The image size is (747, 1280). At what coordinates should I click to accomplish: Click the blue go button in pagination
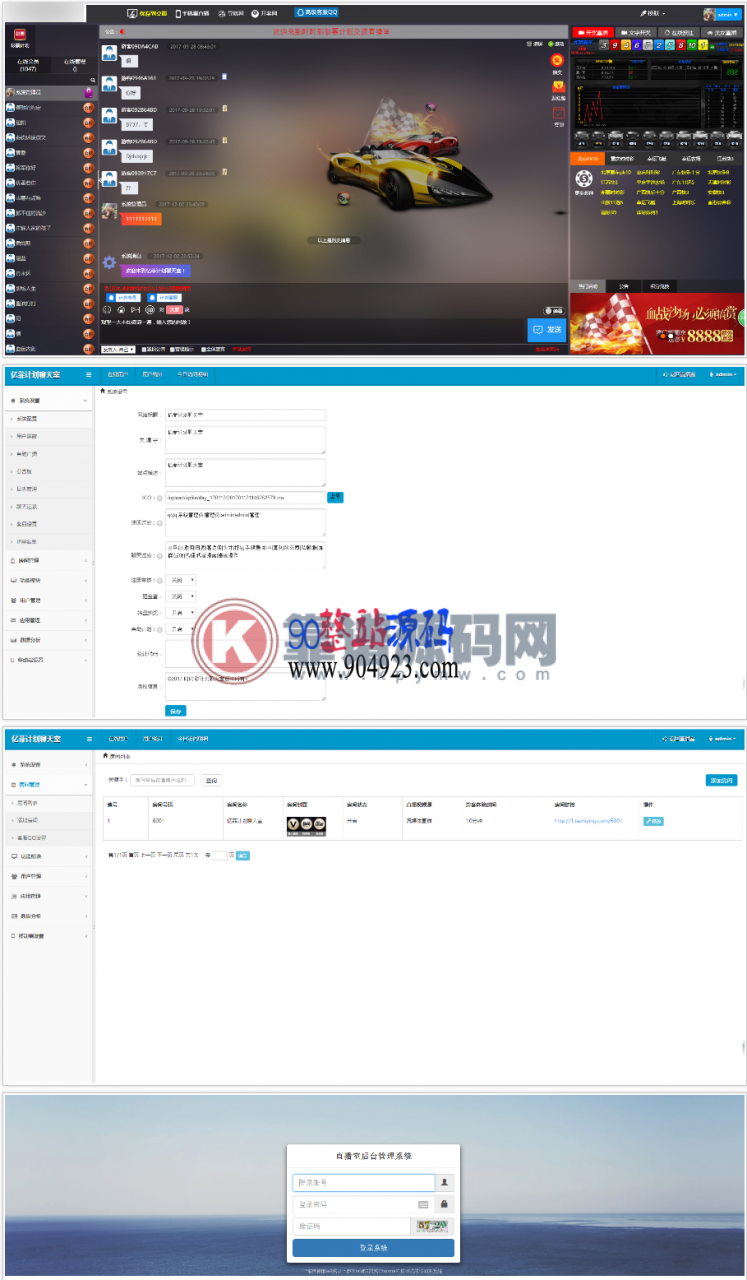pos(242,855)
